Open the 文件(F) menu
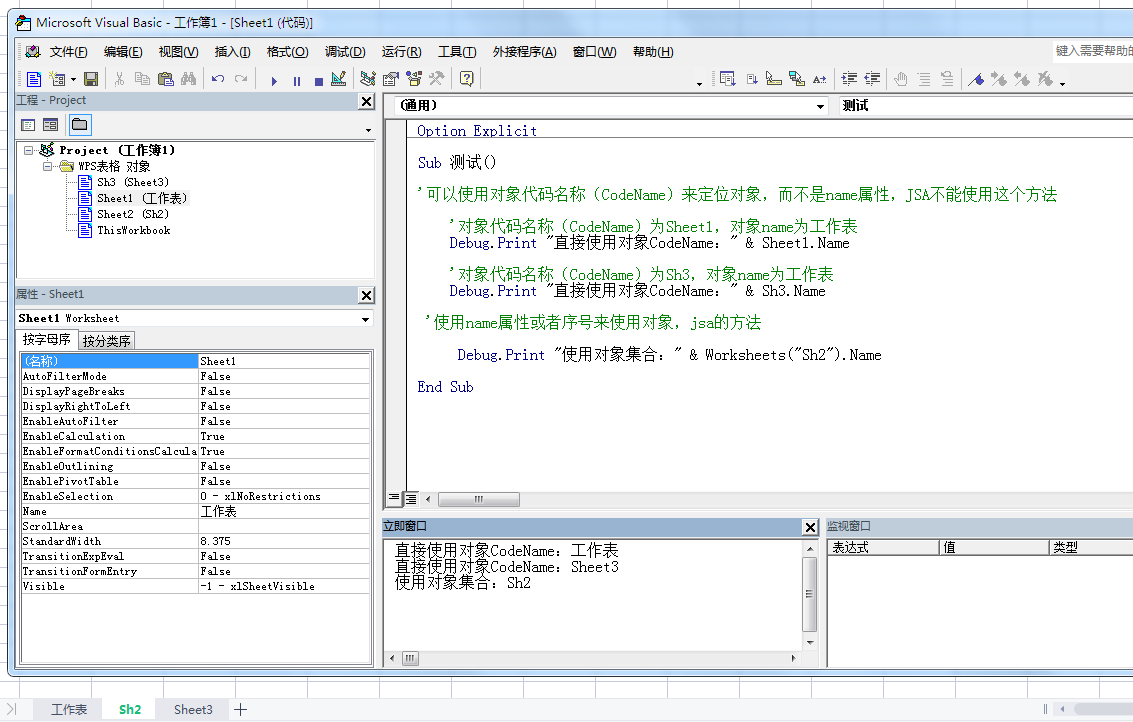The image size is (1133, 722). coord(68,52)
